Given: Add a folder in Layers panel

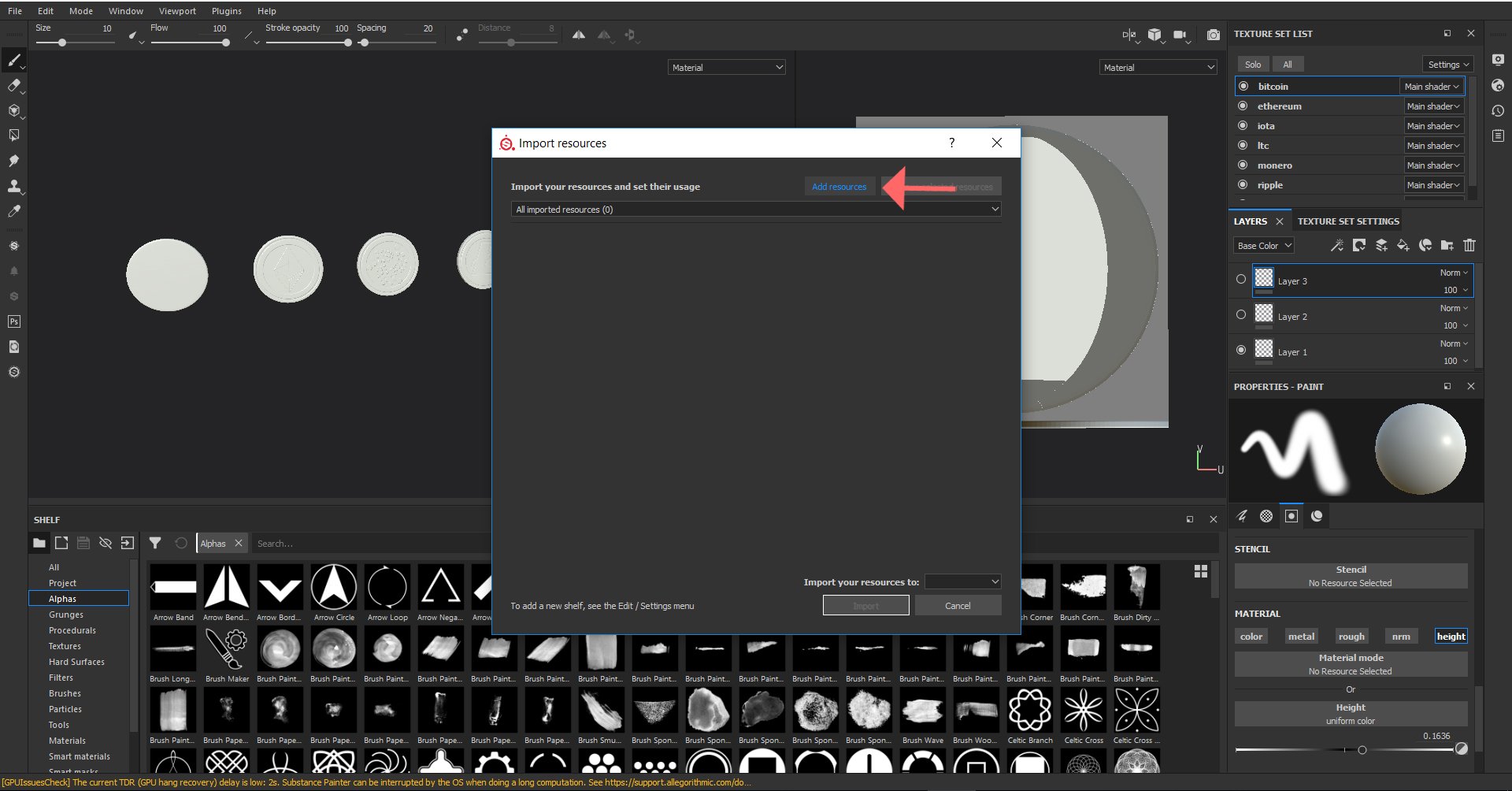Looking at the screenshot, I should click(x=1447, y=246).
